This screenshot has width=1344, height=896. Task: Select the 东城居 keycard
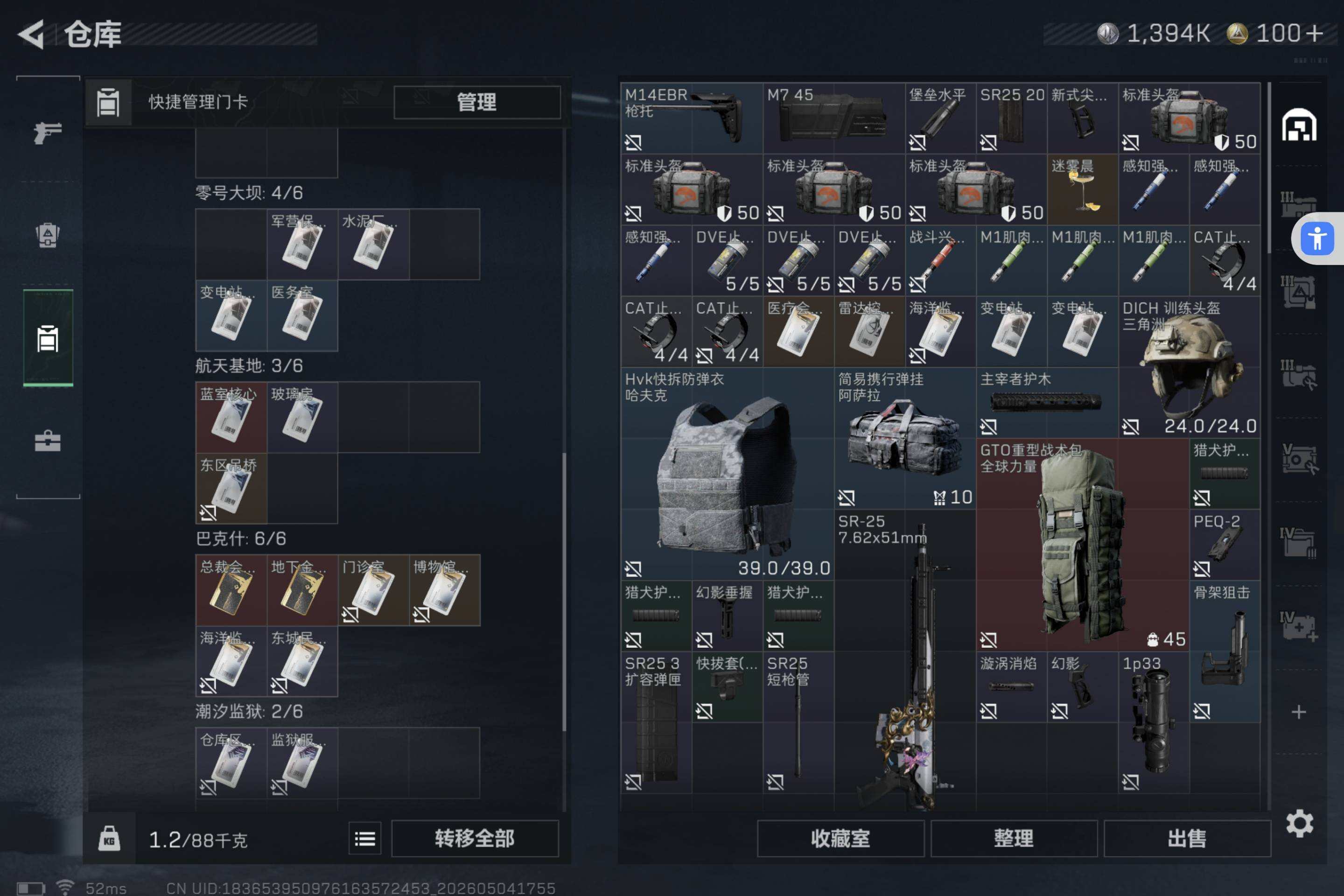pyautogui.click(x=302, y=661)
